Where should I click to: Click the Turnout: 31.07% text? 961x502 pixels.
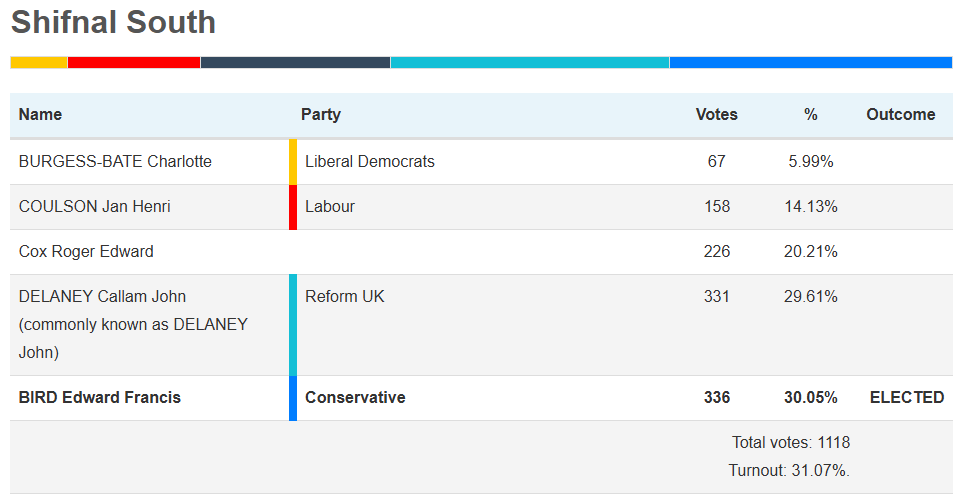tap(789, 470)
